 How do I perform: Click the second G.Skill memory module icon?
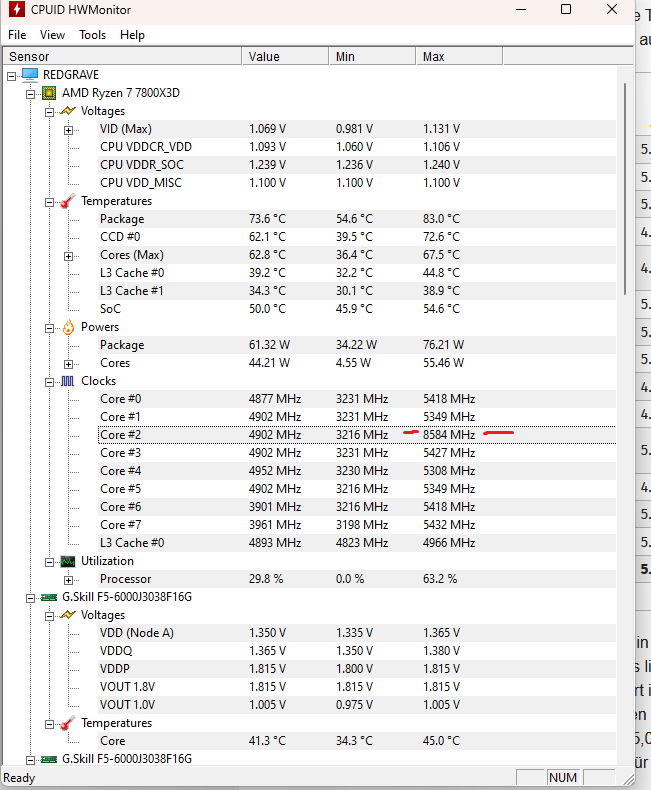point(49,759)
